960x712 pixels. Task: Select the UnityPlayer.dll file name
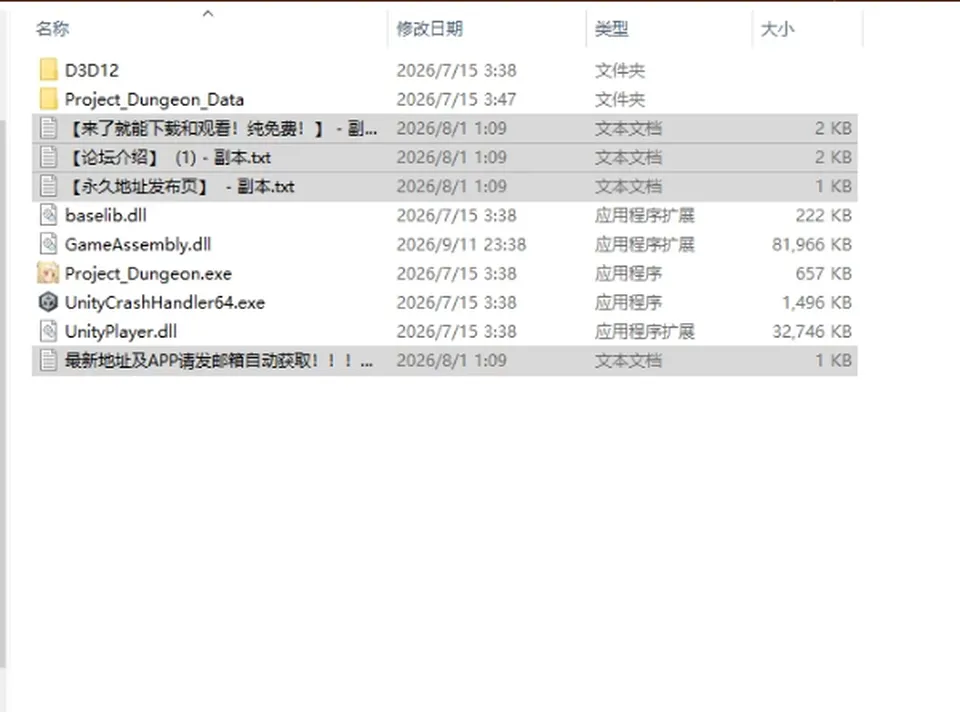tap(121, 331)
